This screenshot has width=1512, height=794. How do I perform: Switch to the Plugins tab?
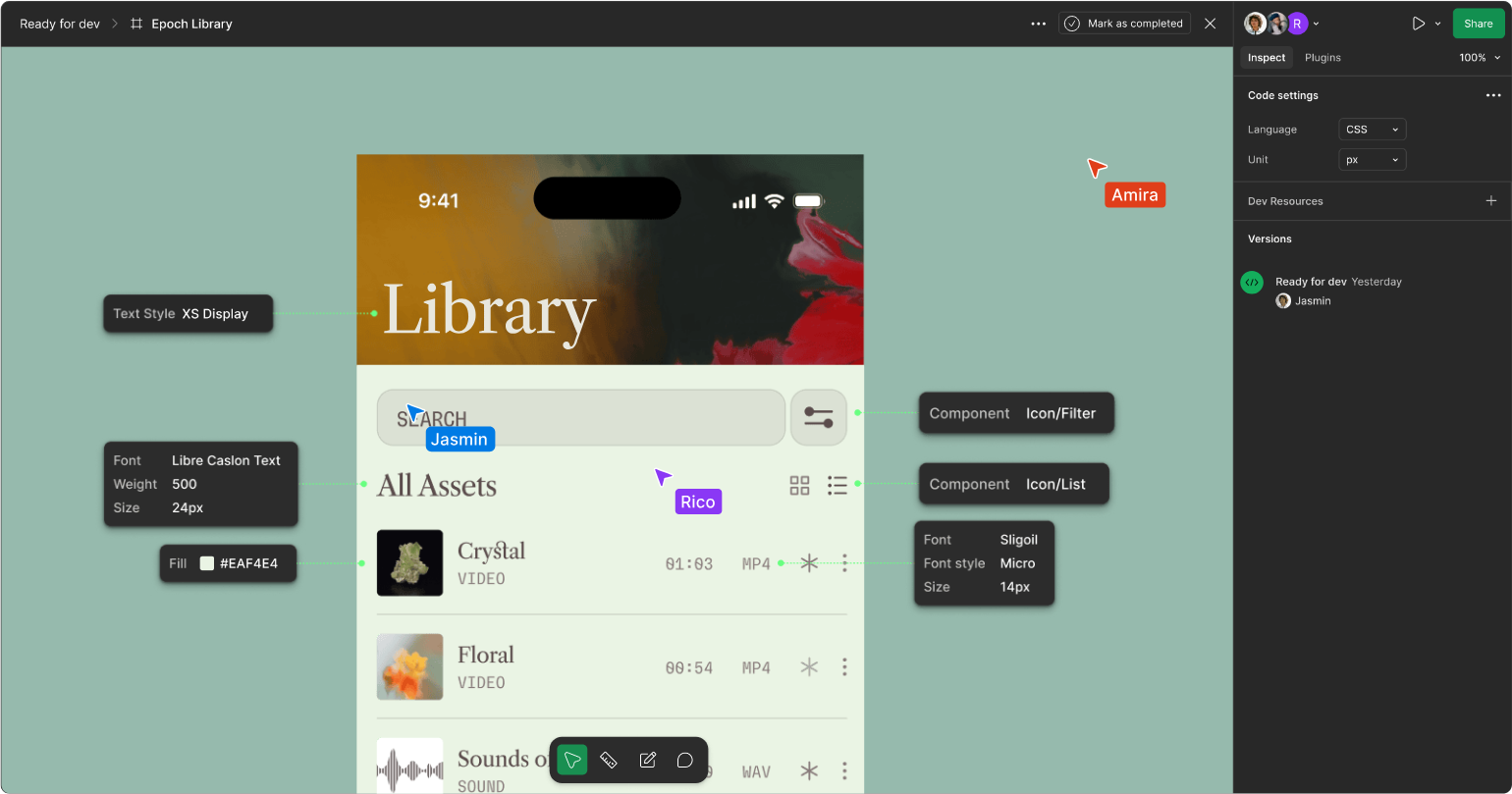click(1323, 58)
